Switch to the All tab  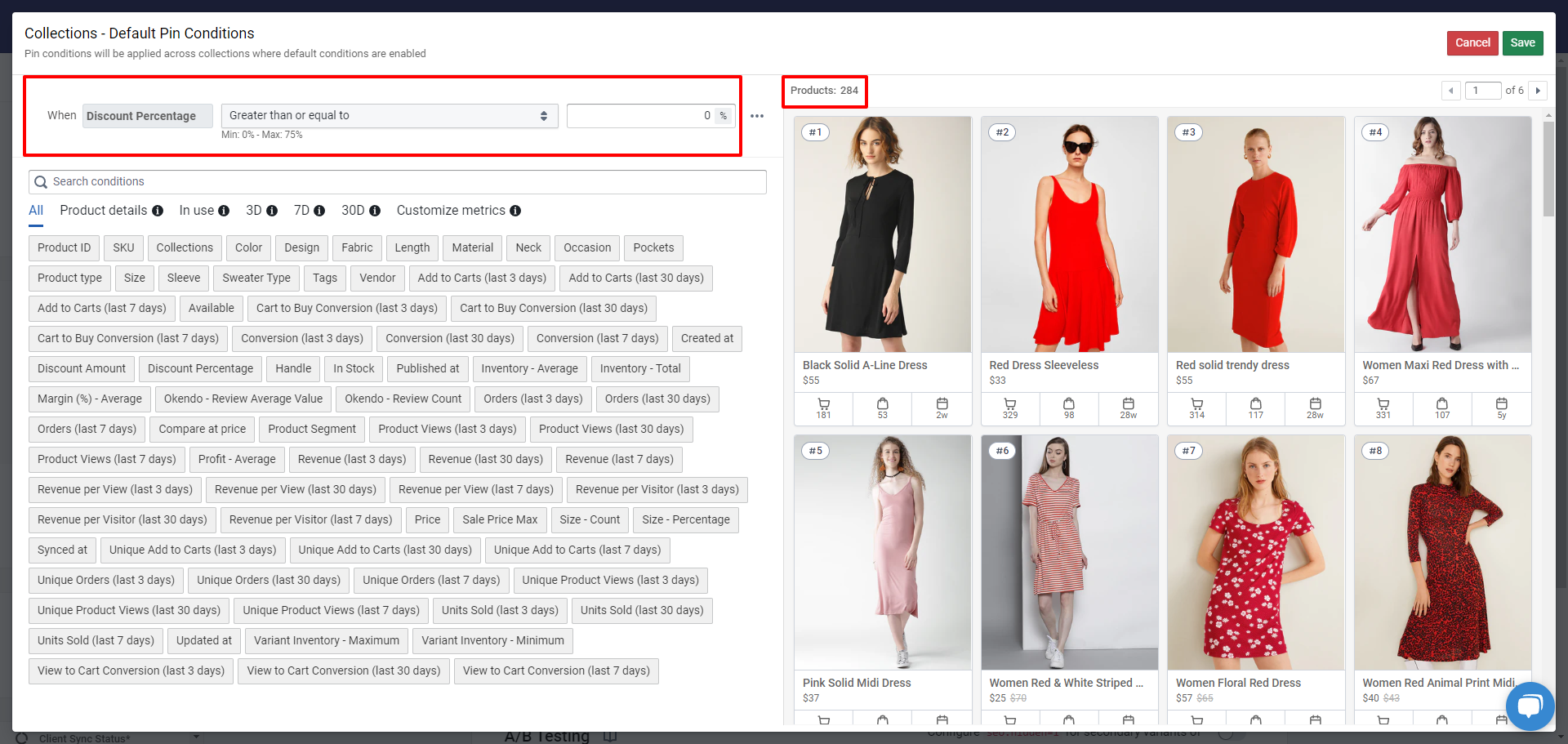[x=36, y=211]
